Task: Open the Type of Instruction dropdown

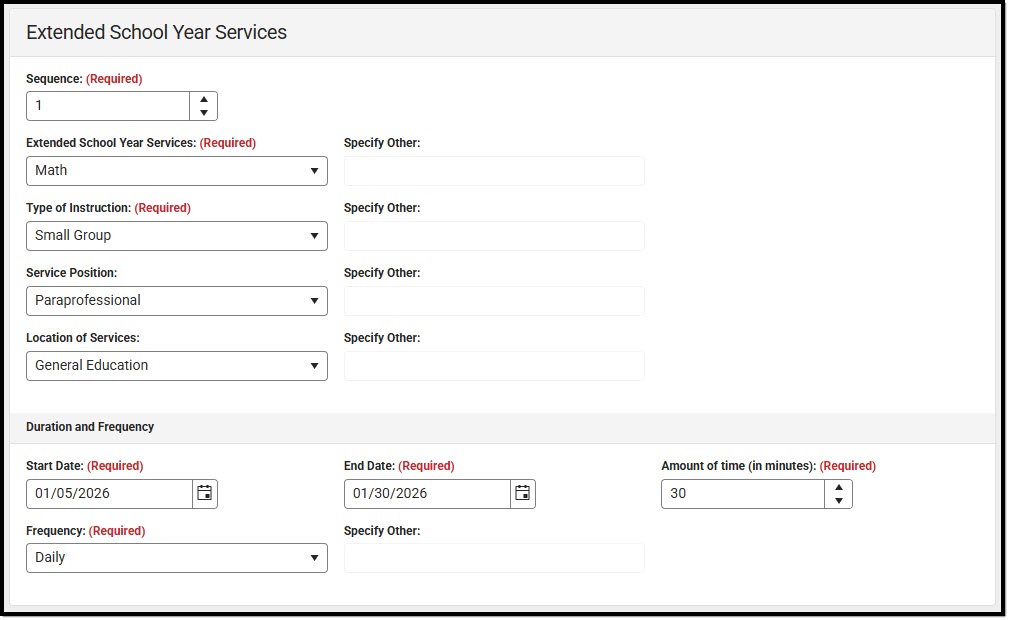Action: (176, 236)
